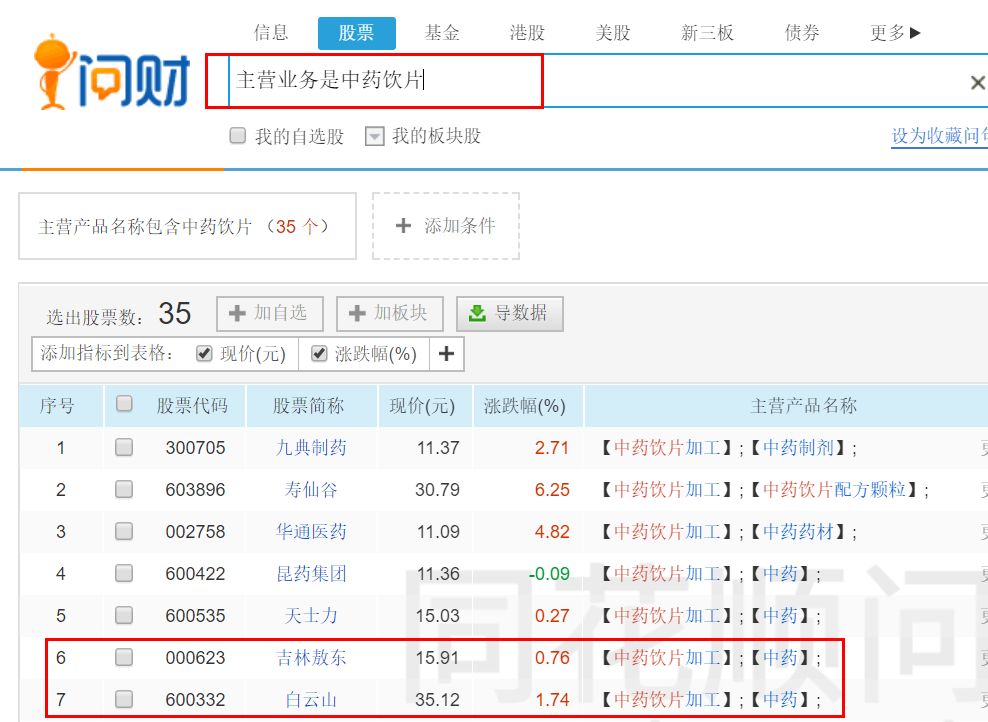Click the 问财 mascot logo

[112, 73]
